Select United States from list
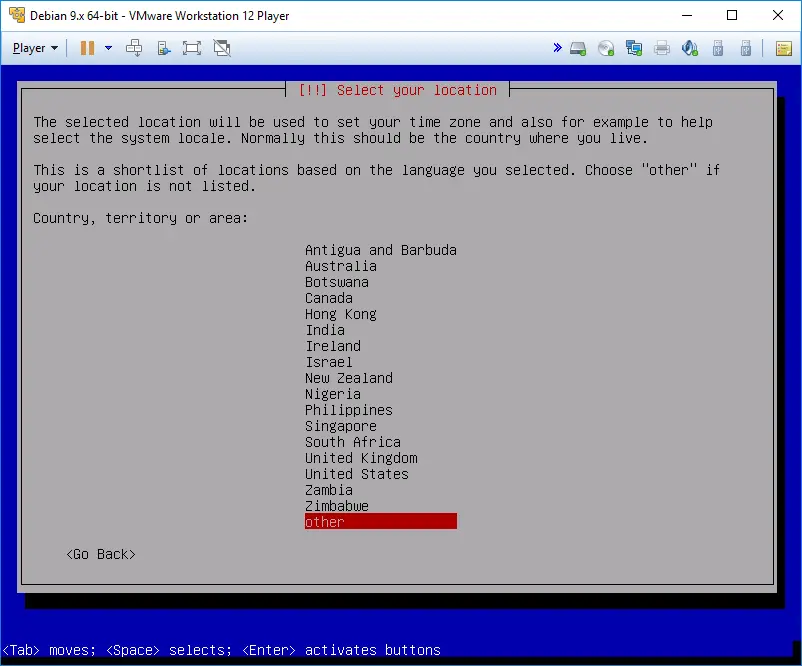 tap(356, 474)
